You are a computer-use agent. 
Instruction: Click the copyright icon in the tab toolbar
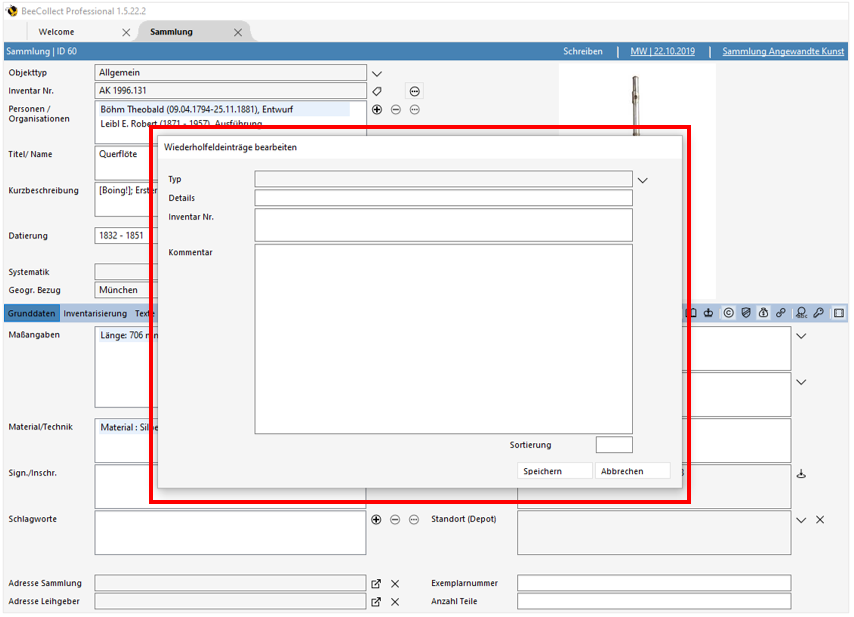(727, 313)
